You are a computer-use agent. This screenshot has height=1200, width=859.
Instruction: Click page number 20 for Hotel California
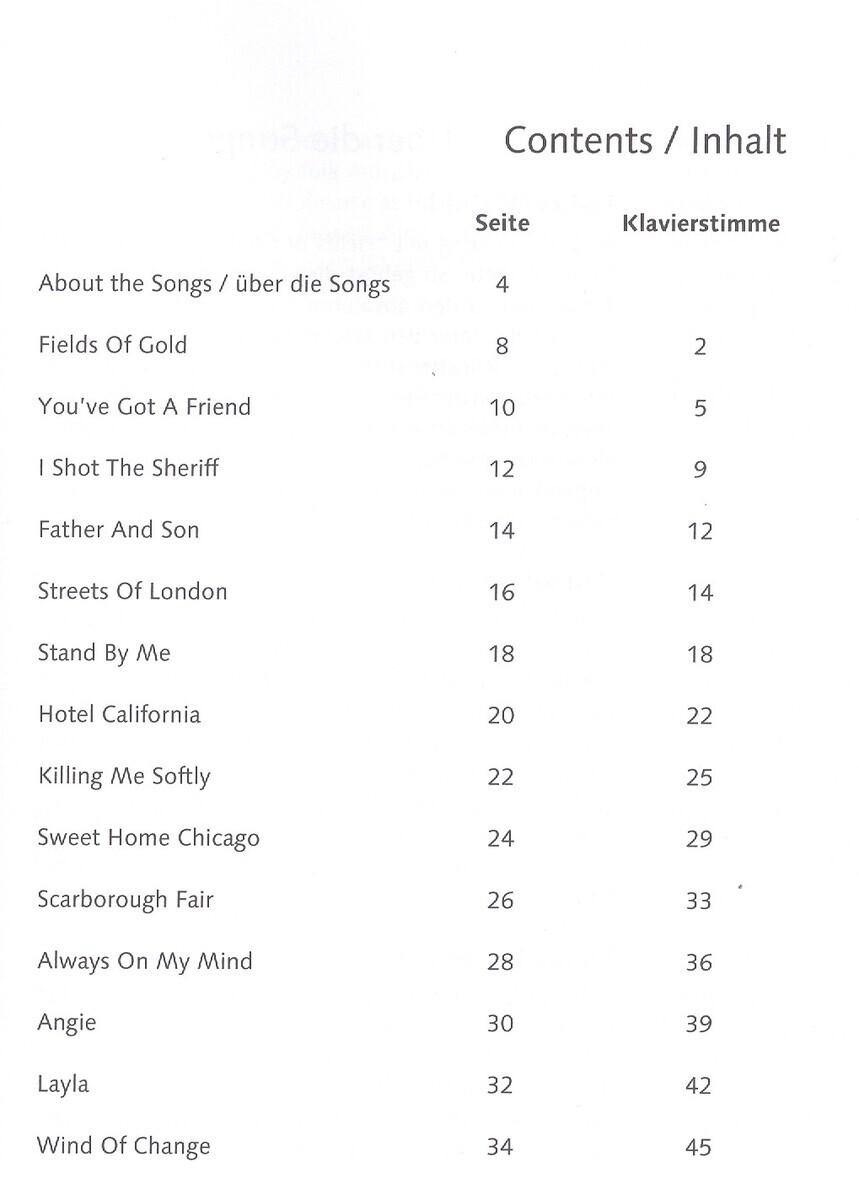[501, 715]
